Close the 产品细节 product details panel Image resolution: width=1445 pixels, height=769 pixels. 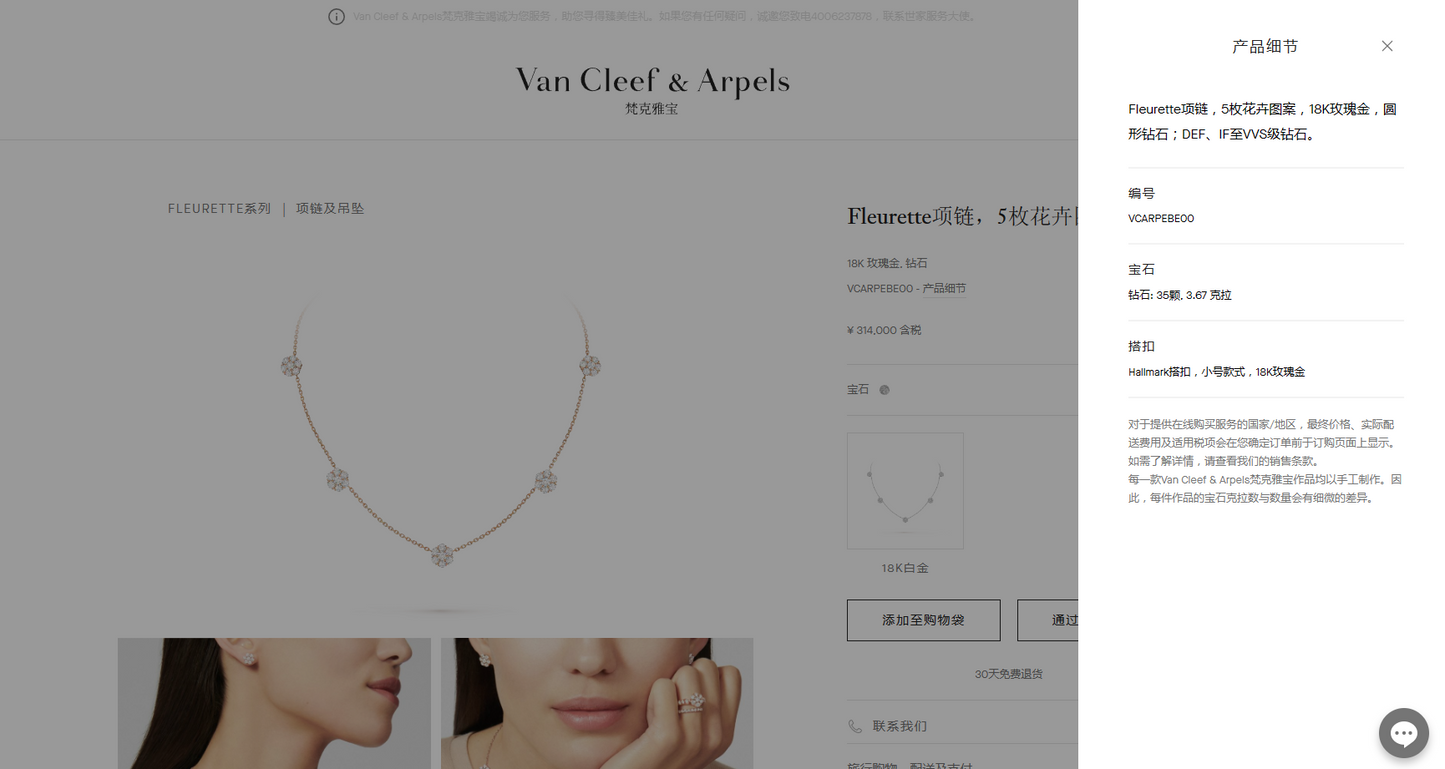pos(1387,46)
